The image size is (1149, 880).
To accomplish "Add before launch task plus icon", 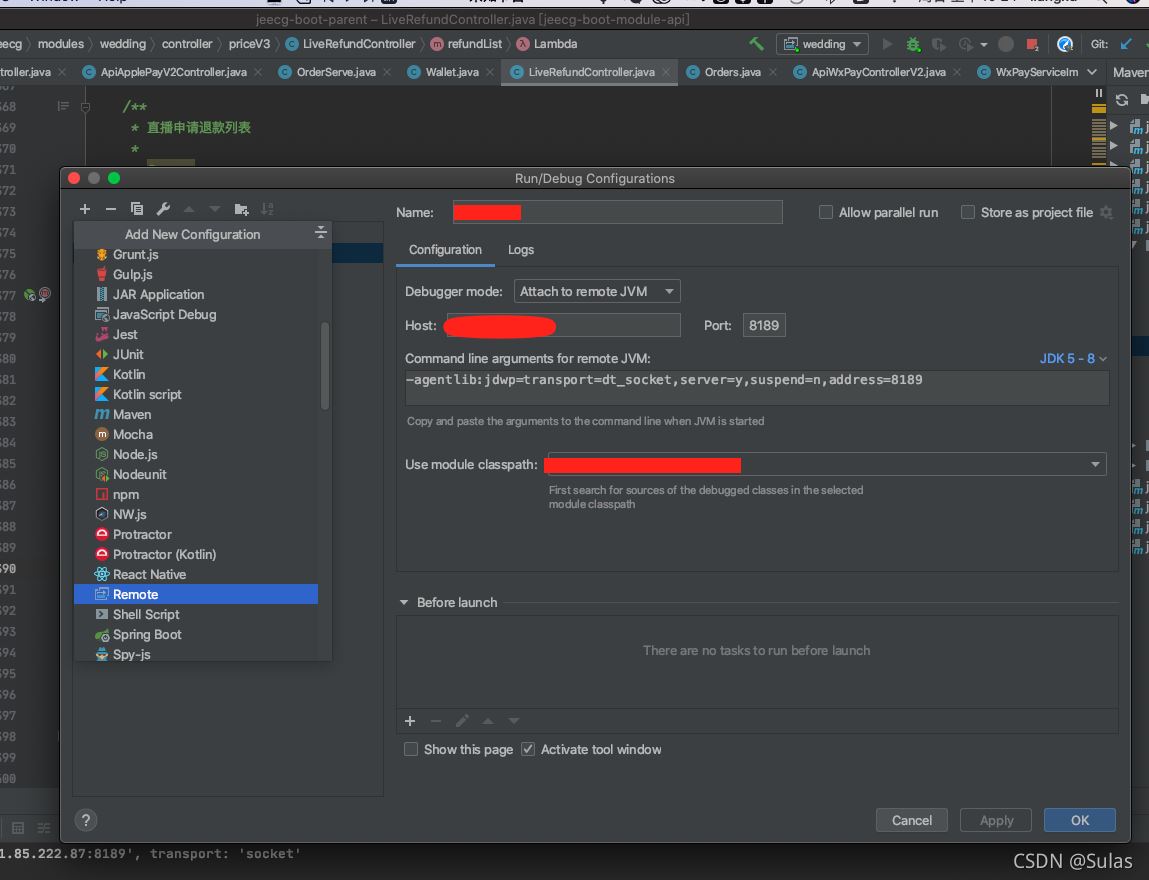I will click(x=410, y=721).
